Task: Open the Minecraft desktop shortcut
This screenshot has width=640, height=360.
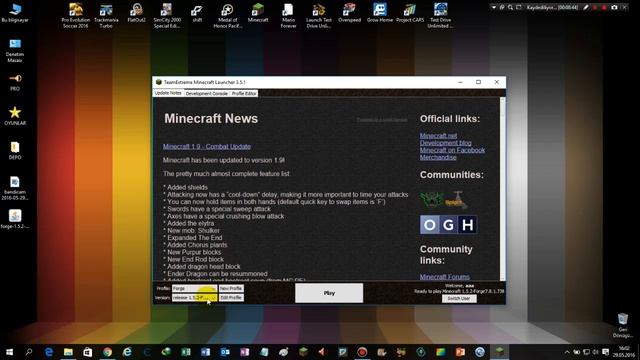Action: (258, 13)
